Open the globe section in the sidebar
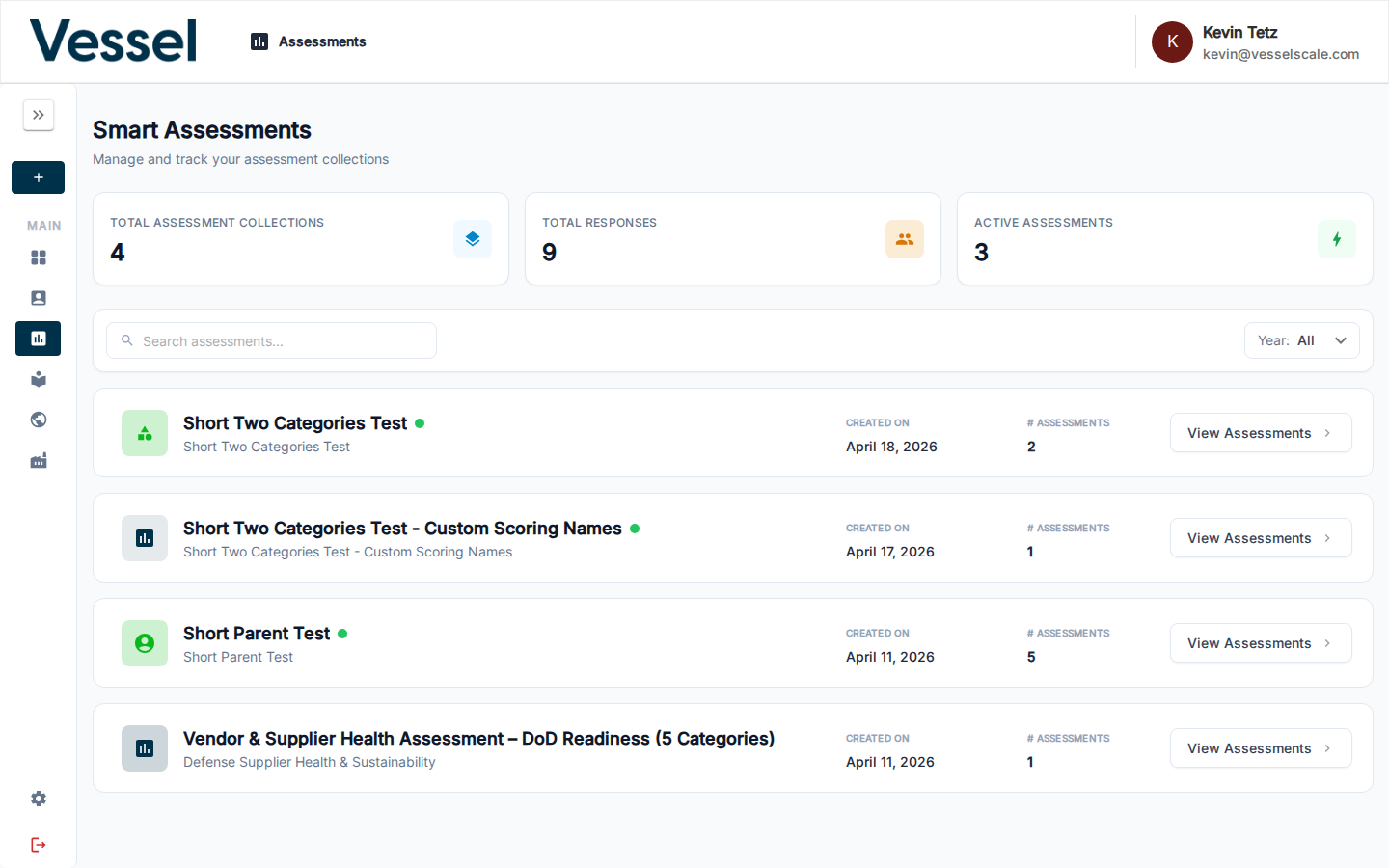Screen dimensions: 1389x868 (x=38, y=420)
